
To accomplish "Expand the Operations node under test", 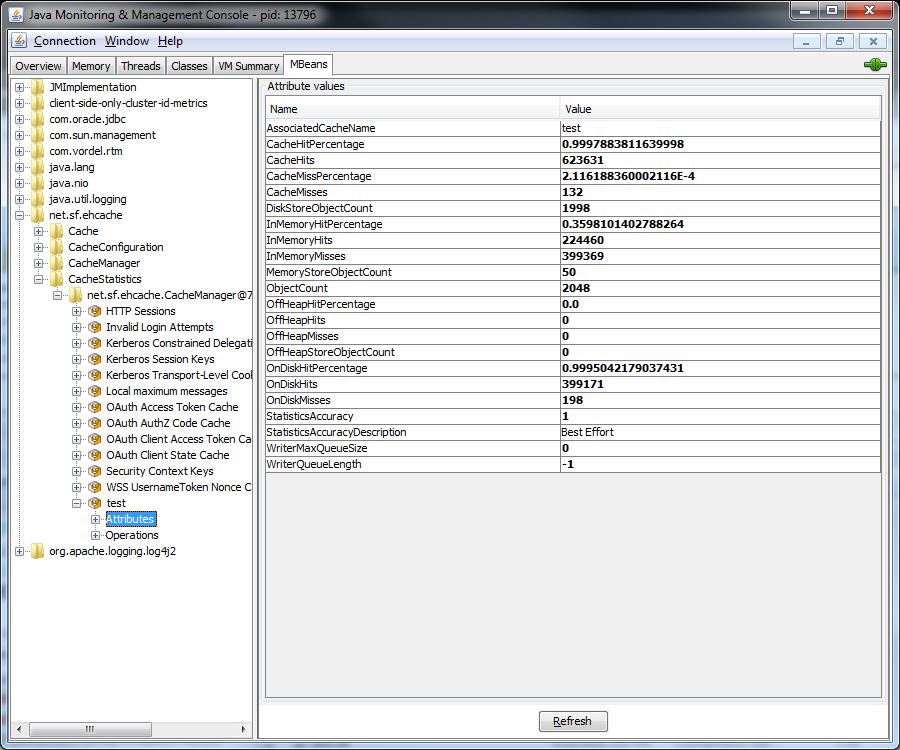I will (x=96, y=535).
